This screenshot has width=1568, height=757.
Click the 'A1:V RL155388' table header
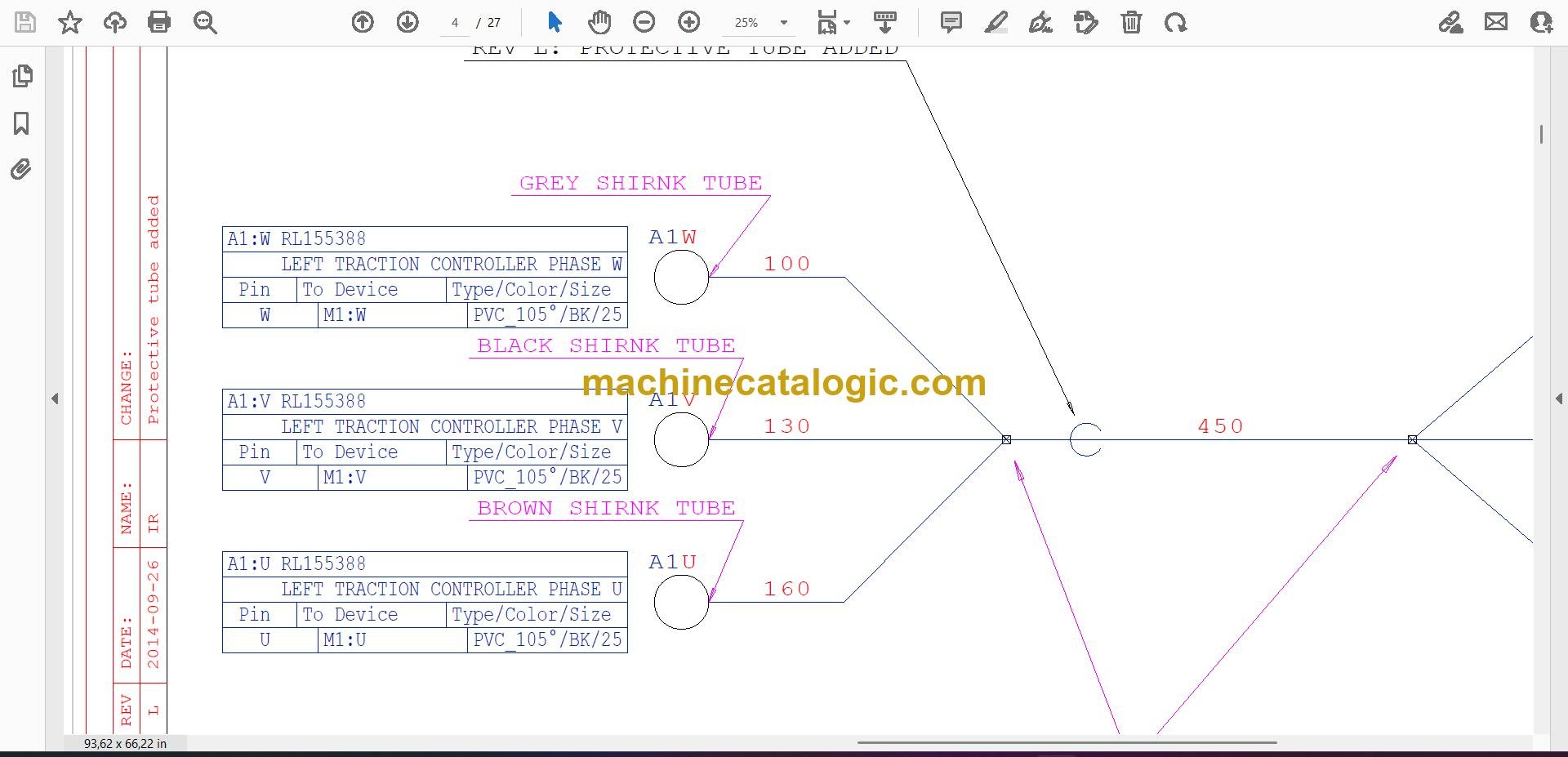click(x=425, y=401)
